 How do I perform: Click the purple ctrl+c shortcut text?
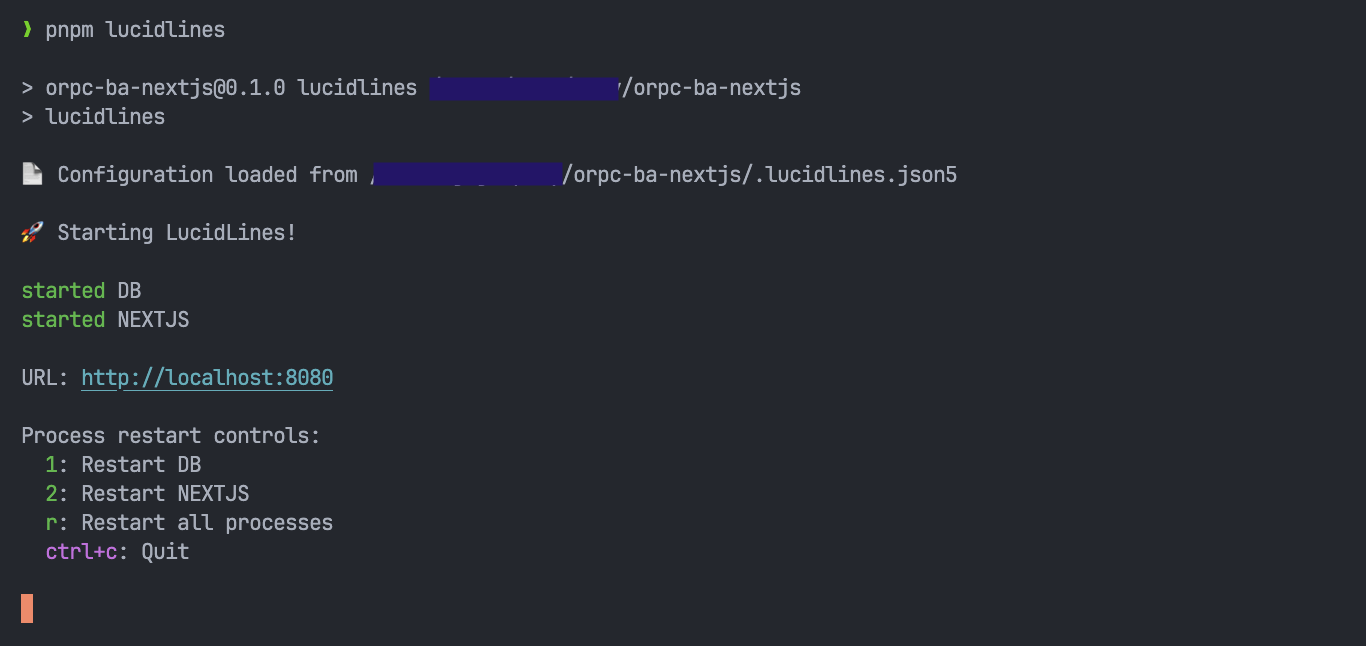[x=81, y=552]
